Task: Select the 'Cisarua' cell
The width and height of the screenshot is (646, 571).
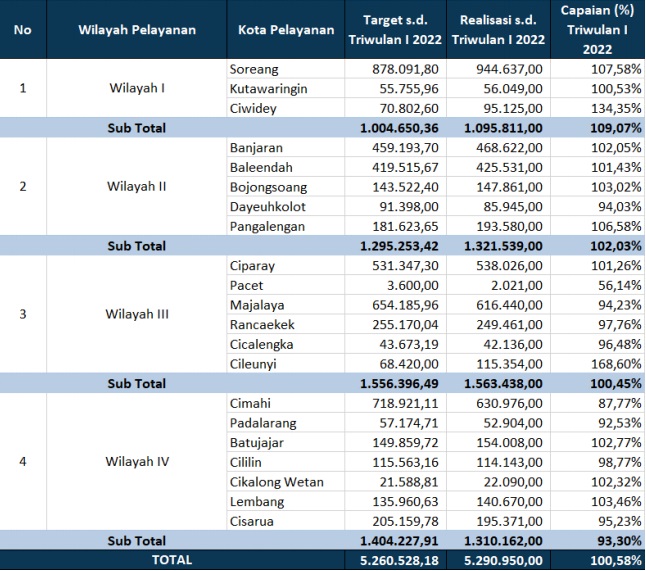Action: coord(286,521)
